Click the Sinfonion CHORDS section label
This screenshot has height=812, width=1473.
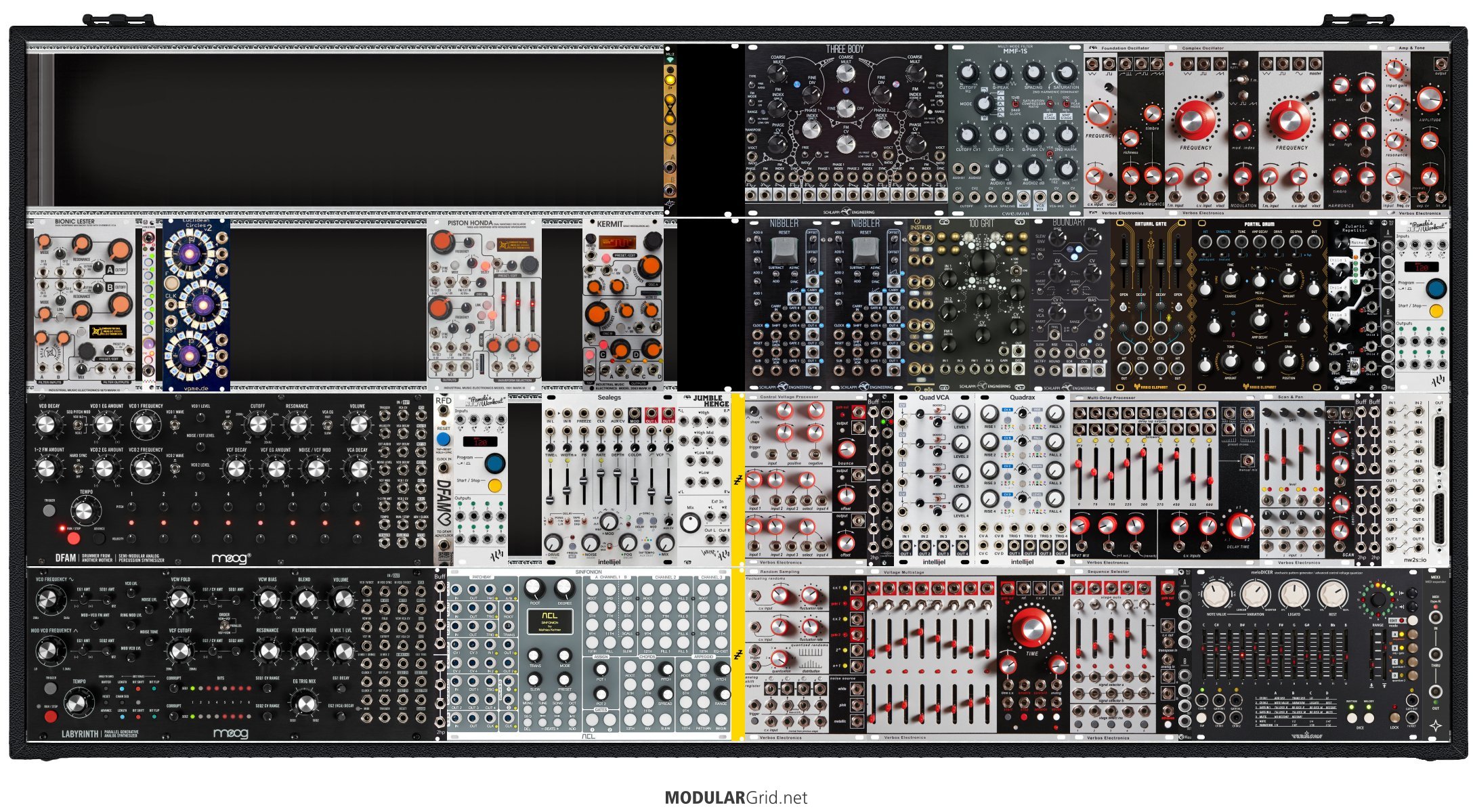point(647,657)
